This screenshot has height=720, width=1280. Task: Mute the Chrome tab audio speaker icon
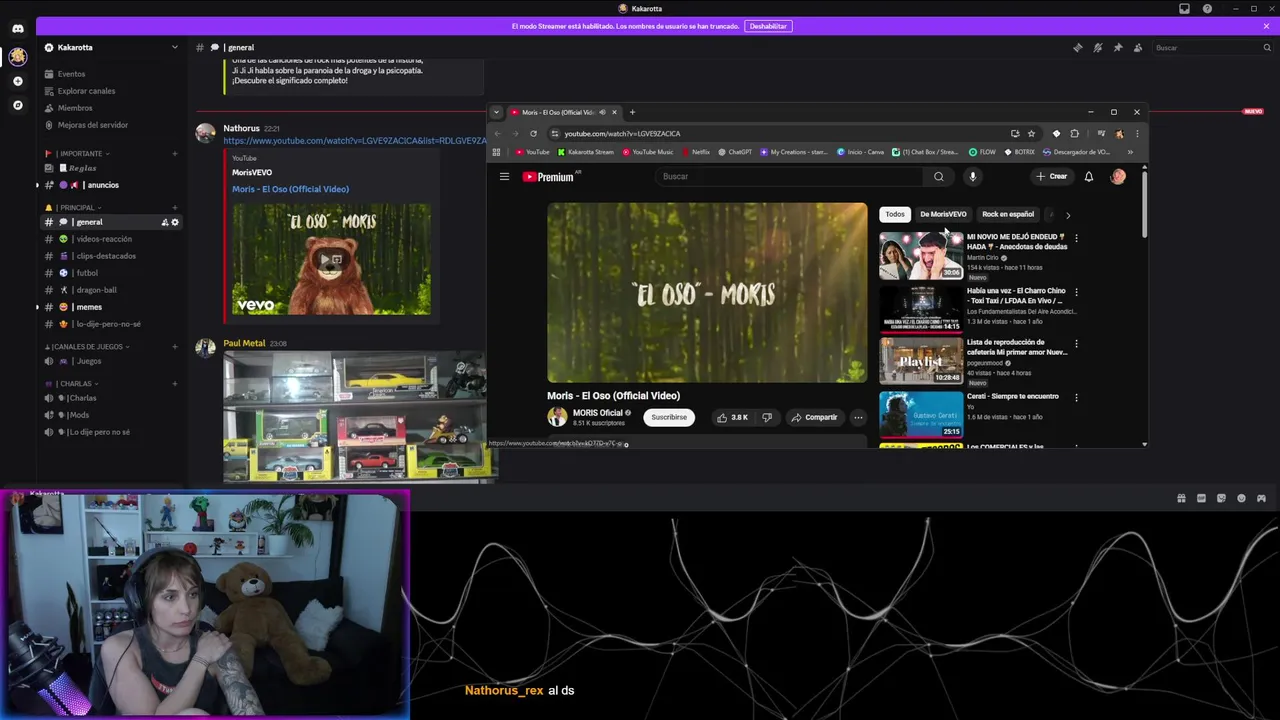tap(602, 112)
